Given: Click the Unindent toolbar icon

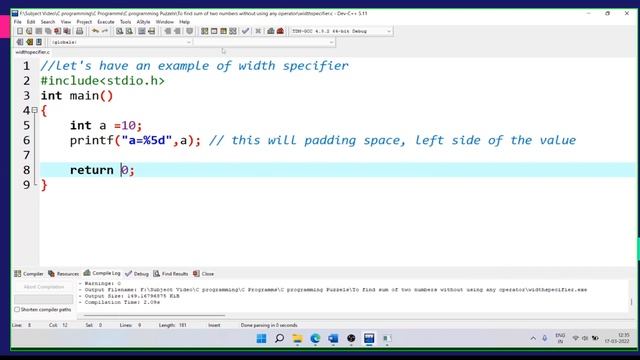Looking at the screenshot, I should [x=177, y=31].
